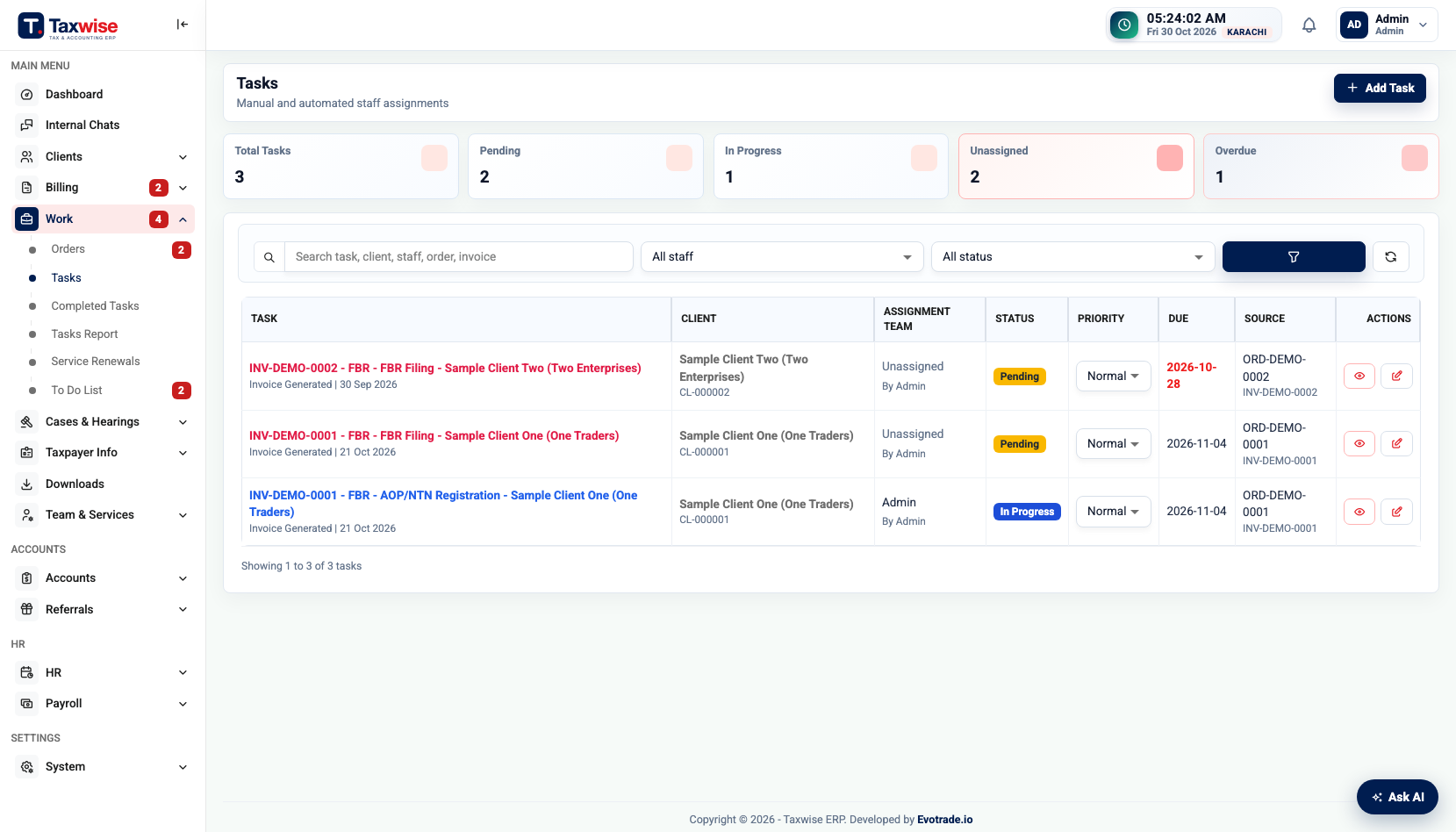Open the To Do List item
The height and width of the screenshot is (832, 1456).
76,391
